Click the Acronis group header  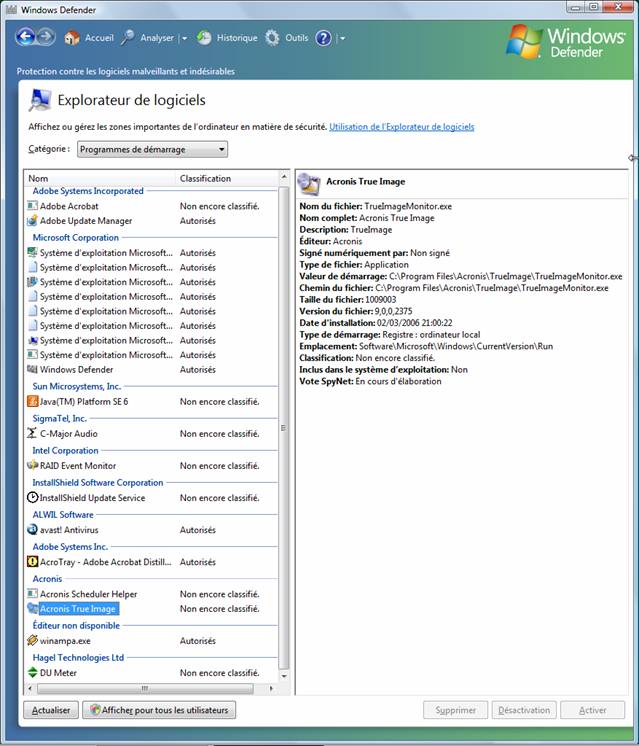(x=47, y=579)
